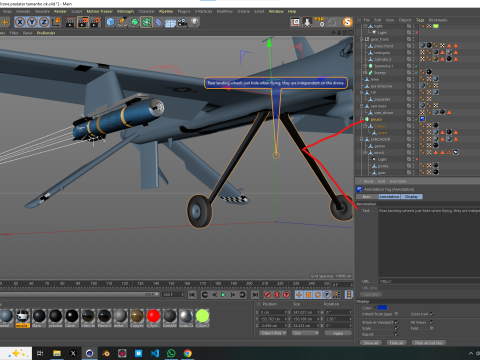Open the blue annotation color swatch
This screenshot has height=360, width=480.
pos(382,307)
